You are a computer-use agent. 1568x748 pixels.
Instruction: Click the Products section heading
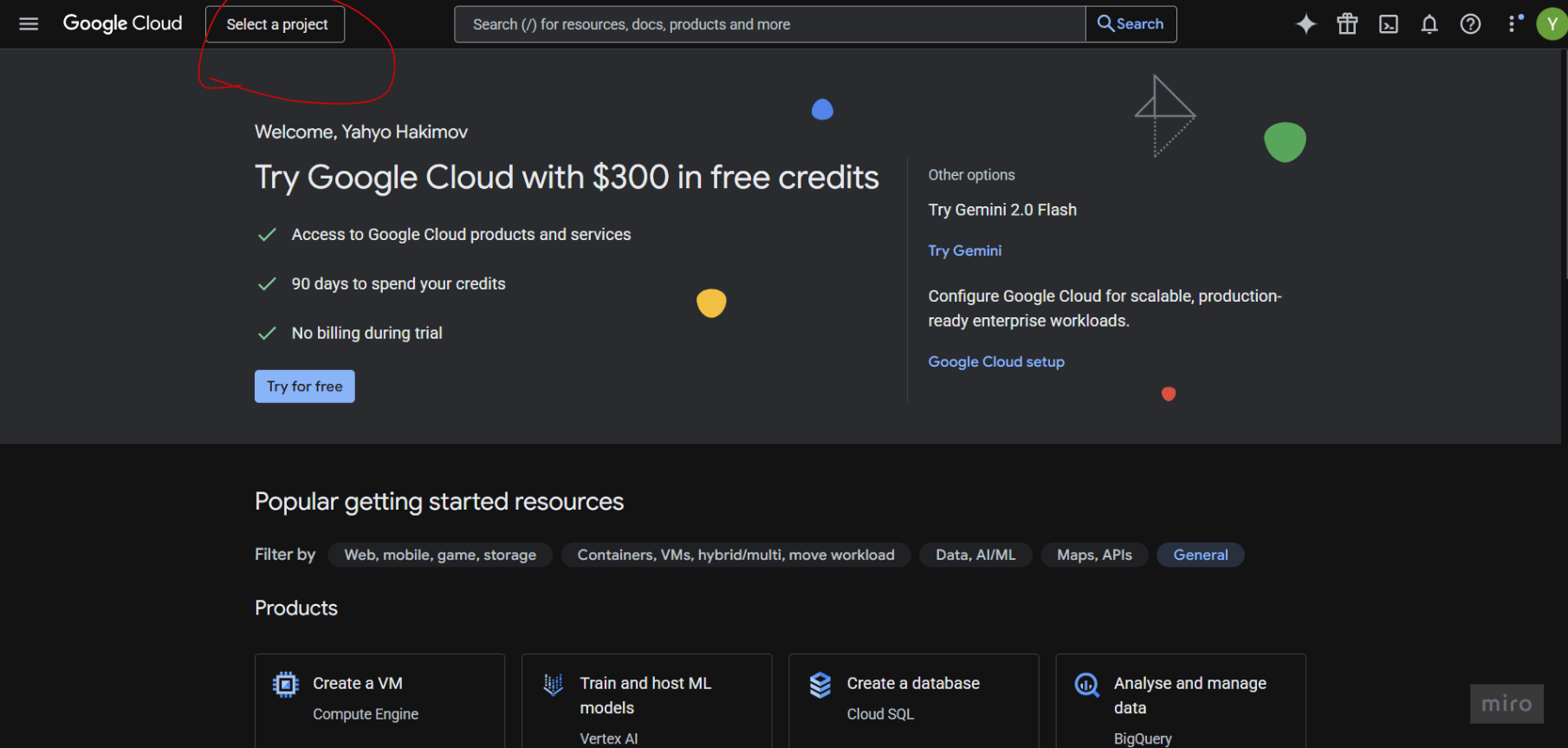(296, 608)
